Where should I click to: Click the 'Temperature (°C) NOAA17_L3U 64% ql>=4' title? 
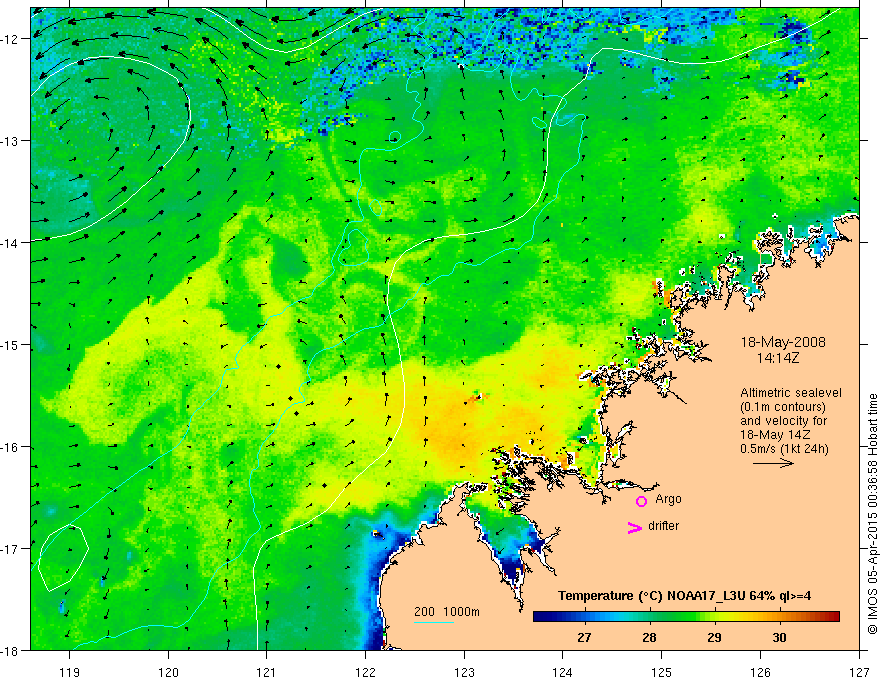pyautogui.click(x=684, y=596)
